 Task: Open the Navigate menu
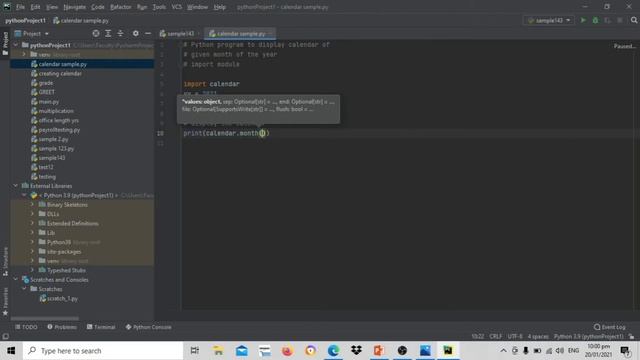75,7
